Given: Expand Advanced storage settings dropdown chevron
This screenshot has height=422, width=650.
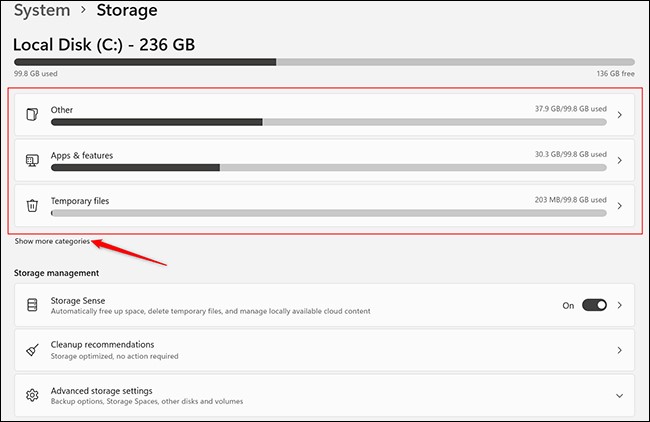Looking at the screenshot, I should point(620,395).
